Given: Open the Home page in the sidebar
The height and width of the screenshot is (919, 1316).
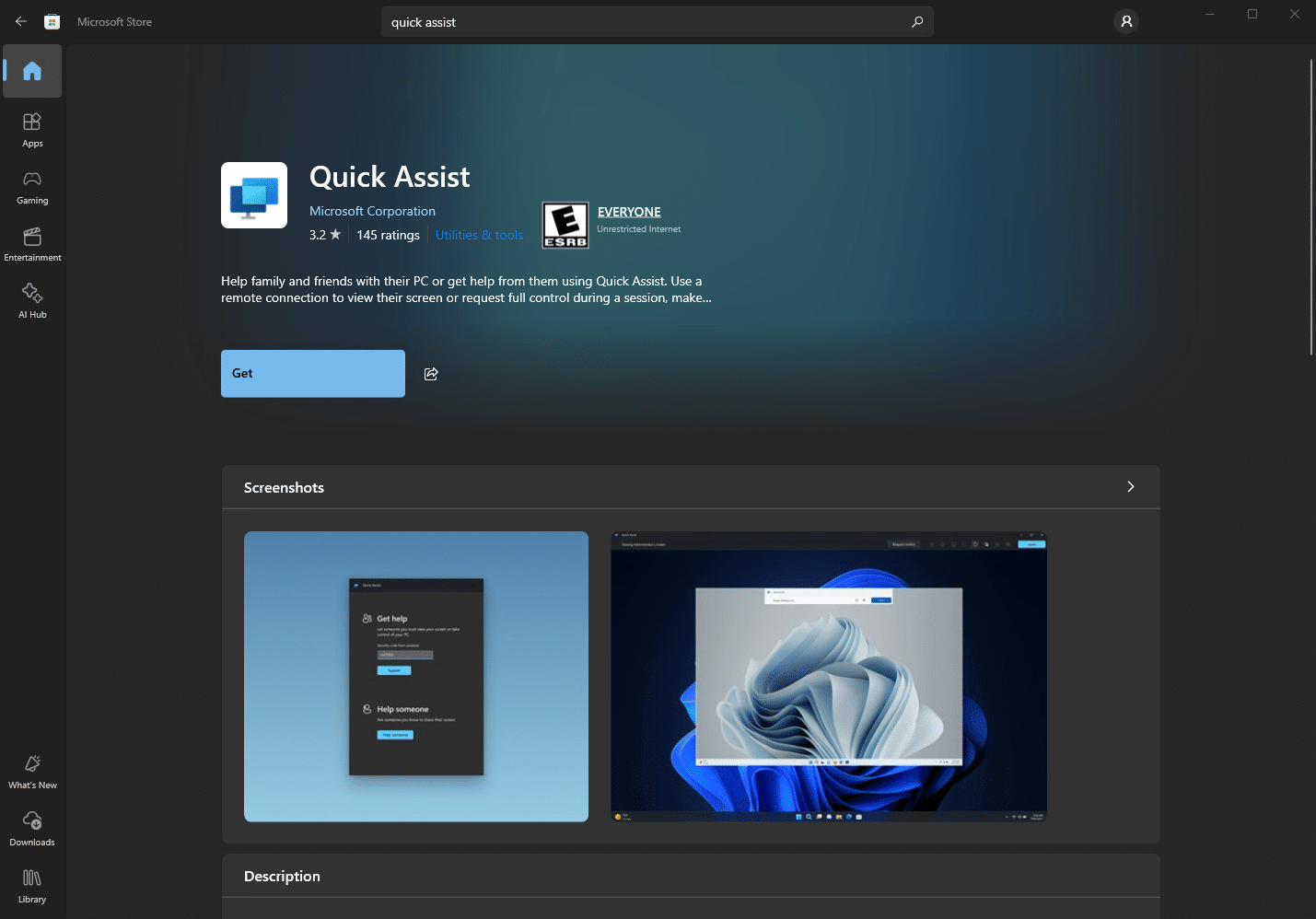Looking at the screenshot, I should 32,71.
